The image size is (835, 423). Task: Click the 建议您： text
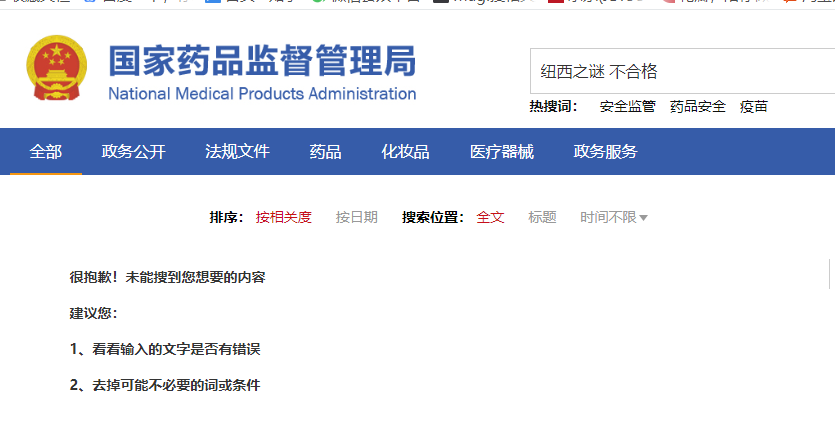[93, 313]
